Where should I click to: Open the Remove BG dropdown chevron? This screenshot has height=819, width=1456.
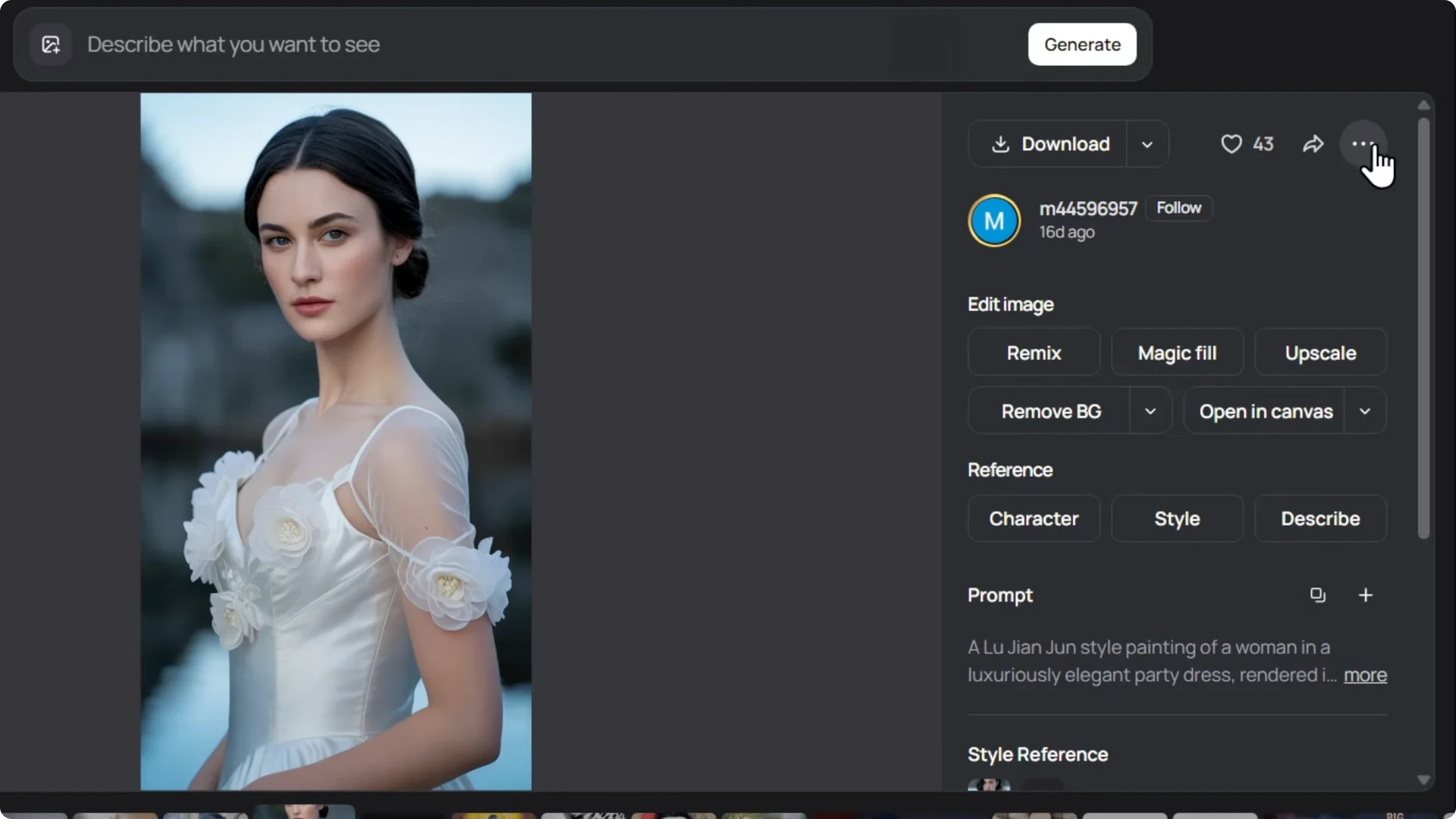tap(1150, 411)
